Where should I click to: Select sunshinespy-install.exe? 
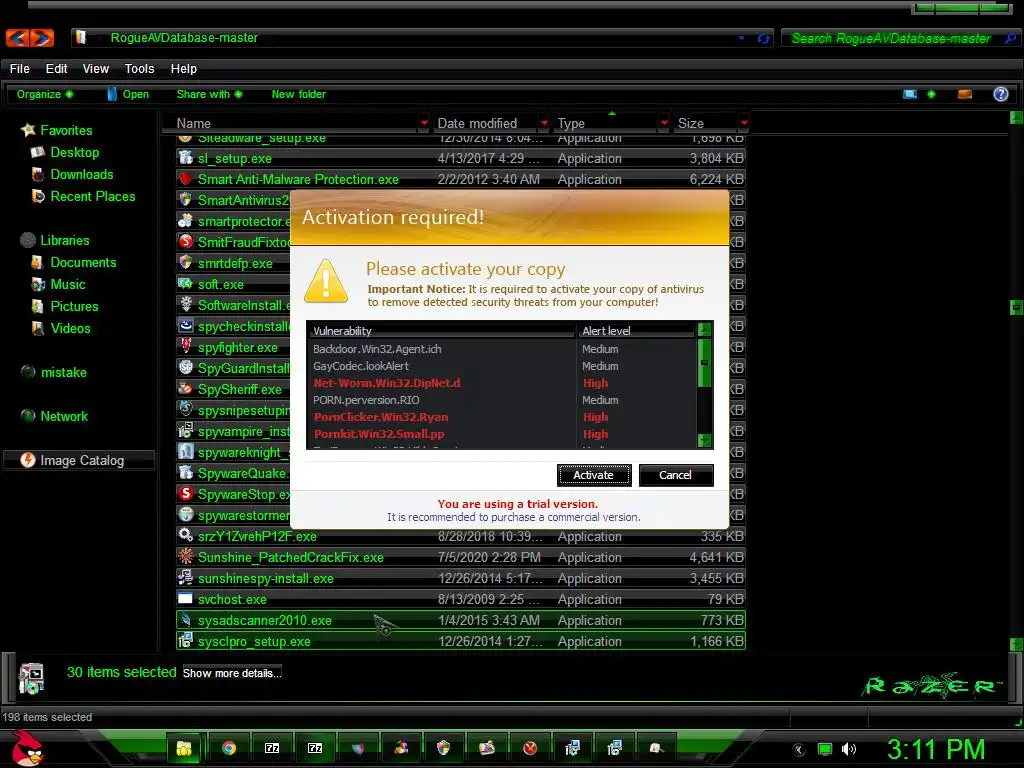[x=460, y=578]
